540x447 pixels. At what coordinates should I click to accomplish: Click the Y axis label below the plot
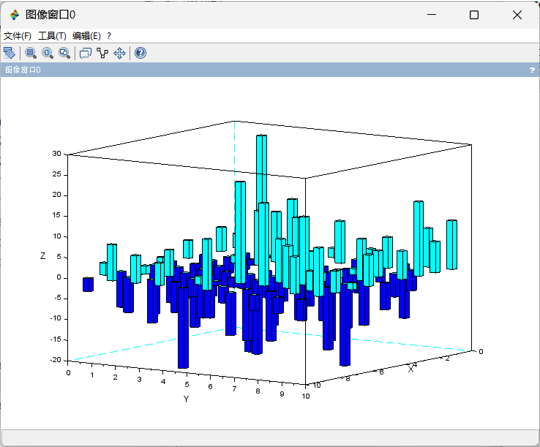pos(186,399)
